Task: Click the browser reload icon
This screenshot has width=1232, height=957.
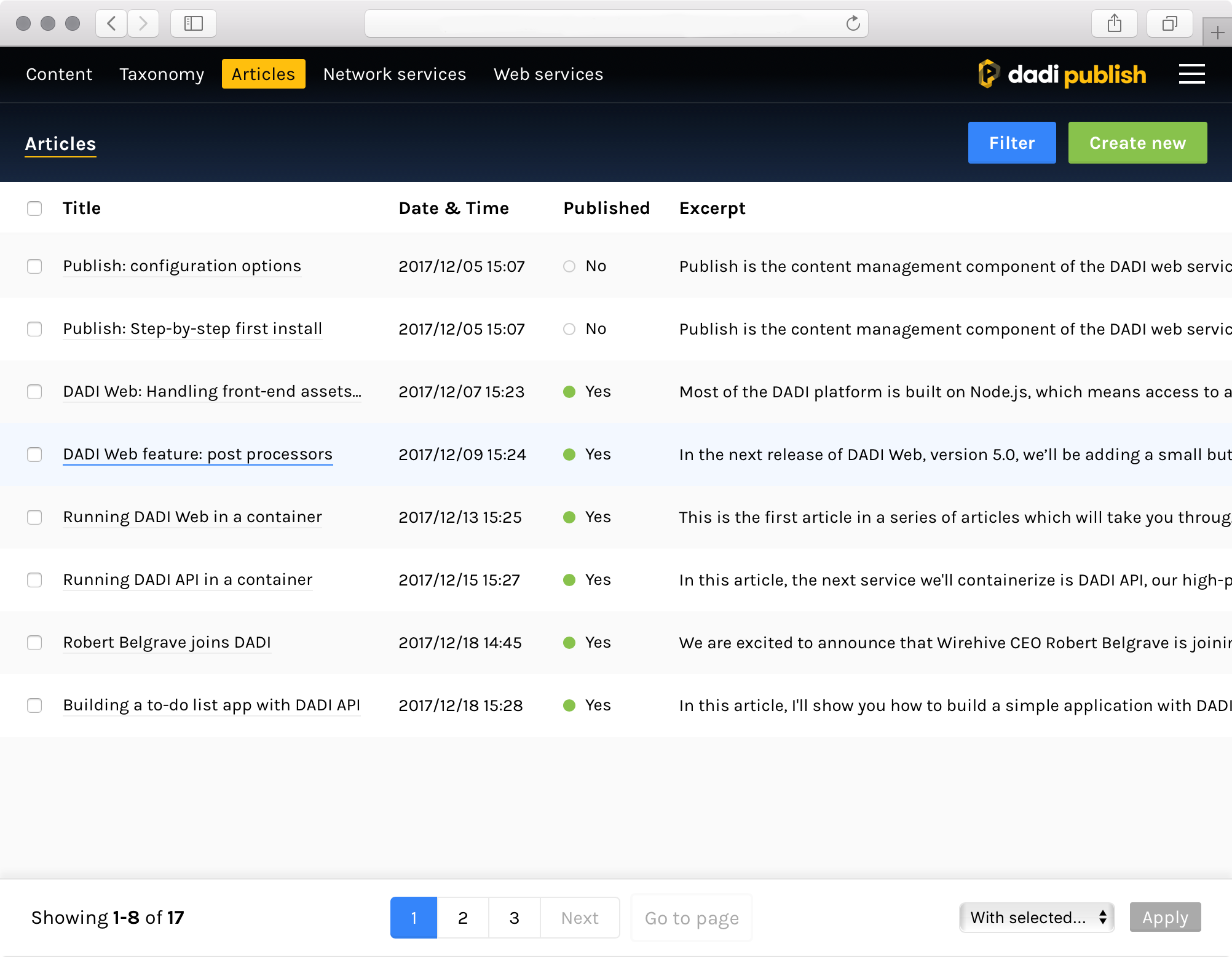Action: click(853, 23)
